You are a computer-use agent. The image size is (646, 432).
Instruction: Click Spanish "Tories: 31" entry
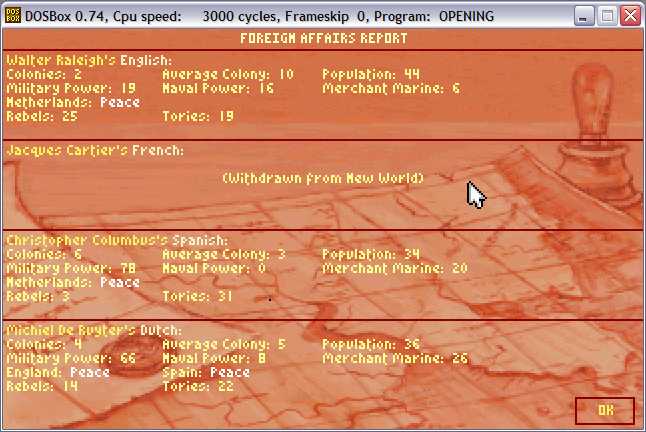click(197, 297)
